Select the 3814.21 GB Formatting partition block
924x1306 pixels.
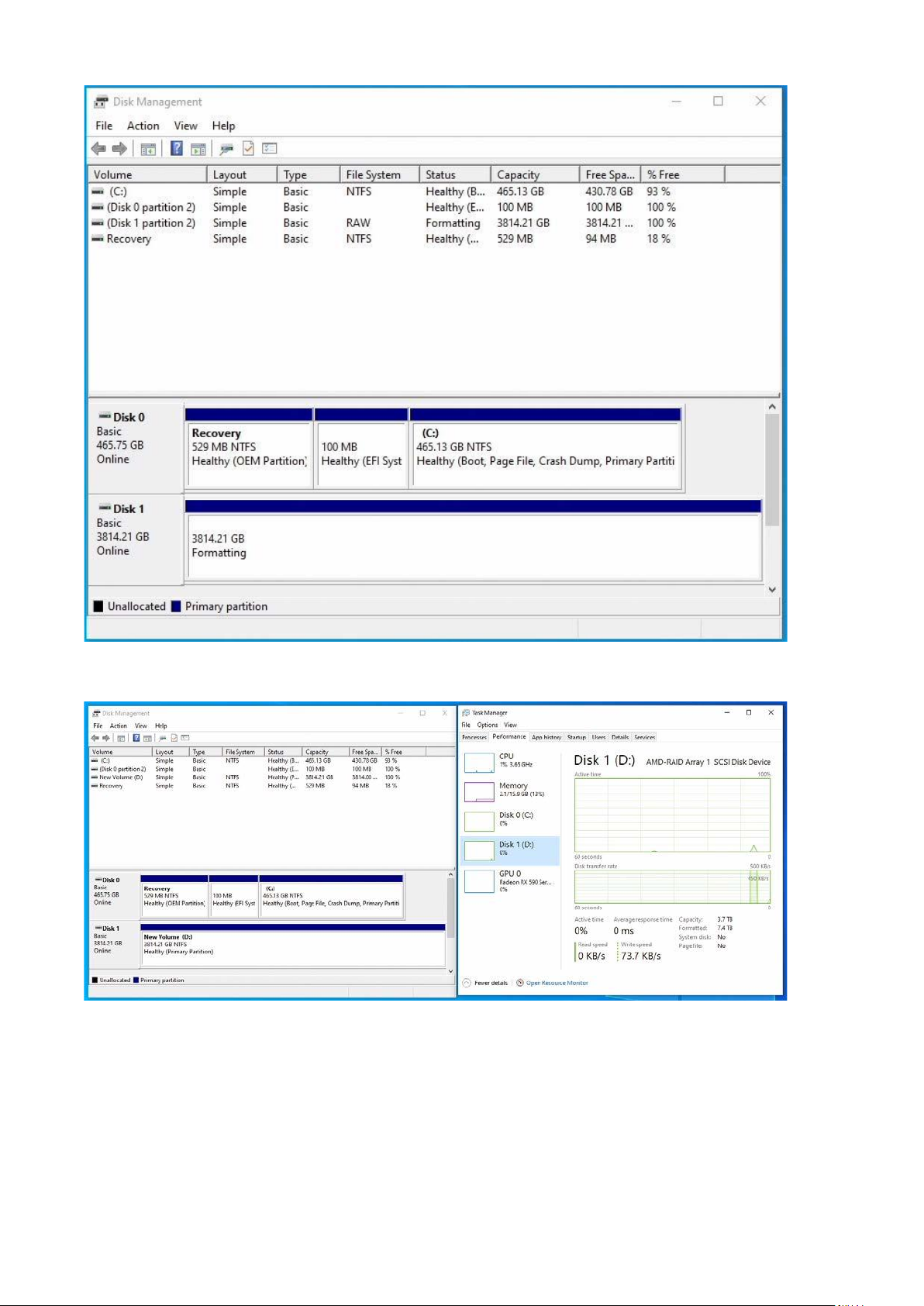tap(473, 539)
